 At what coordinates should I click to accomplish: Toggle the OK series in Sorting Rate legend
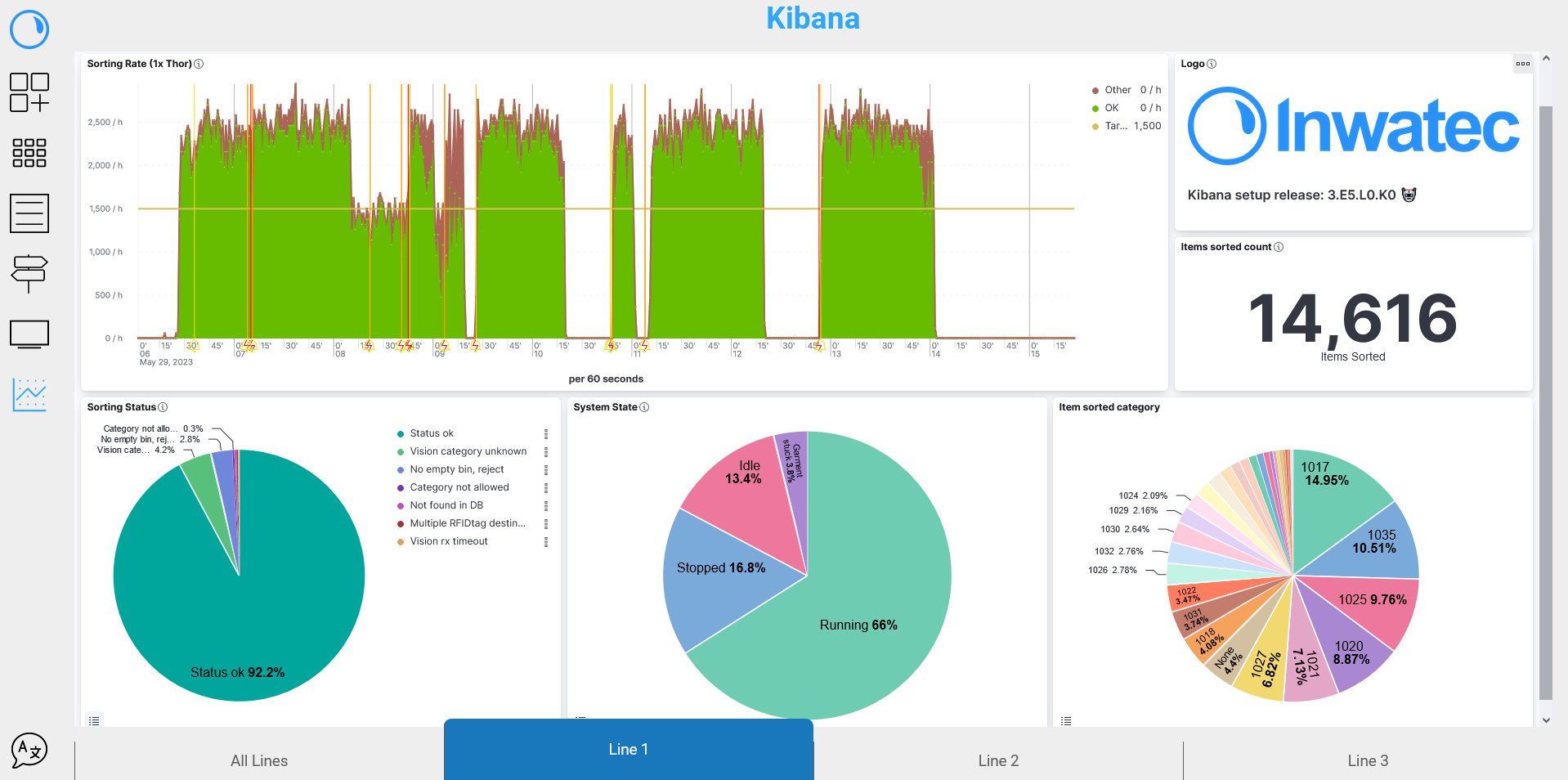[x=1112, y=108]
